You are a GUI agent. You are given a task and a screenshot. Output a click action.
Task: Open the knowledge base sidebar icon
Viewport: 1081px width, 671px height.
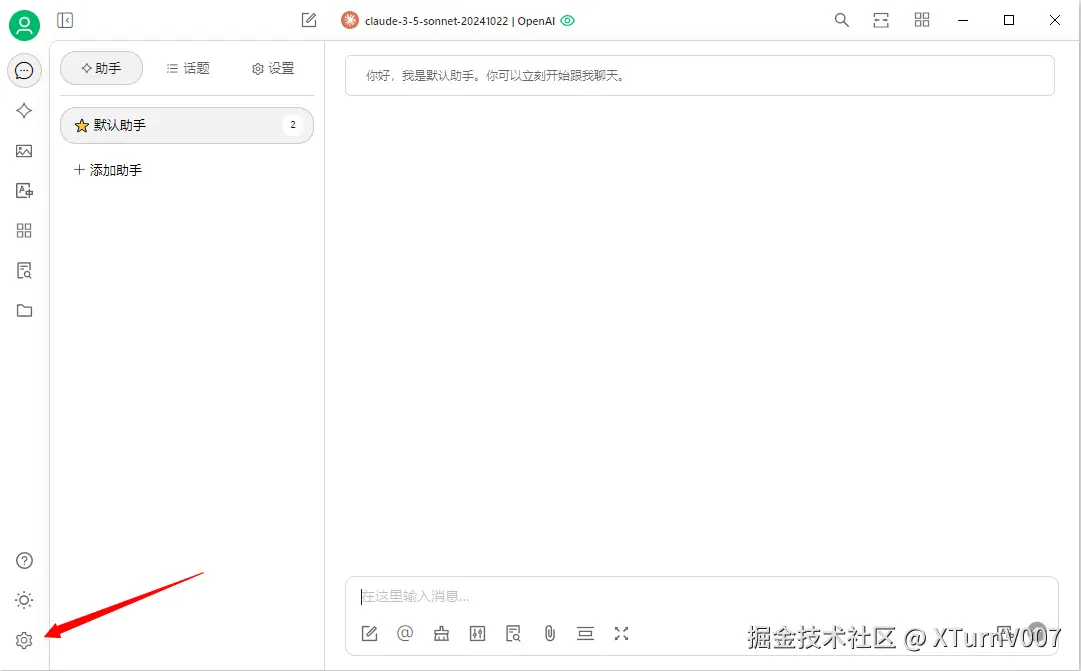tap(24, 270)
